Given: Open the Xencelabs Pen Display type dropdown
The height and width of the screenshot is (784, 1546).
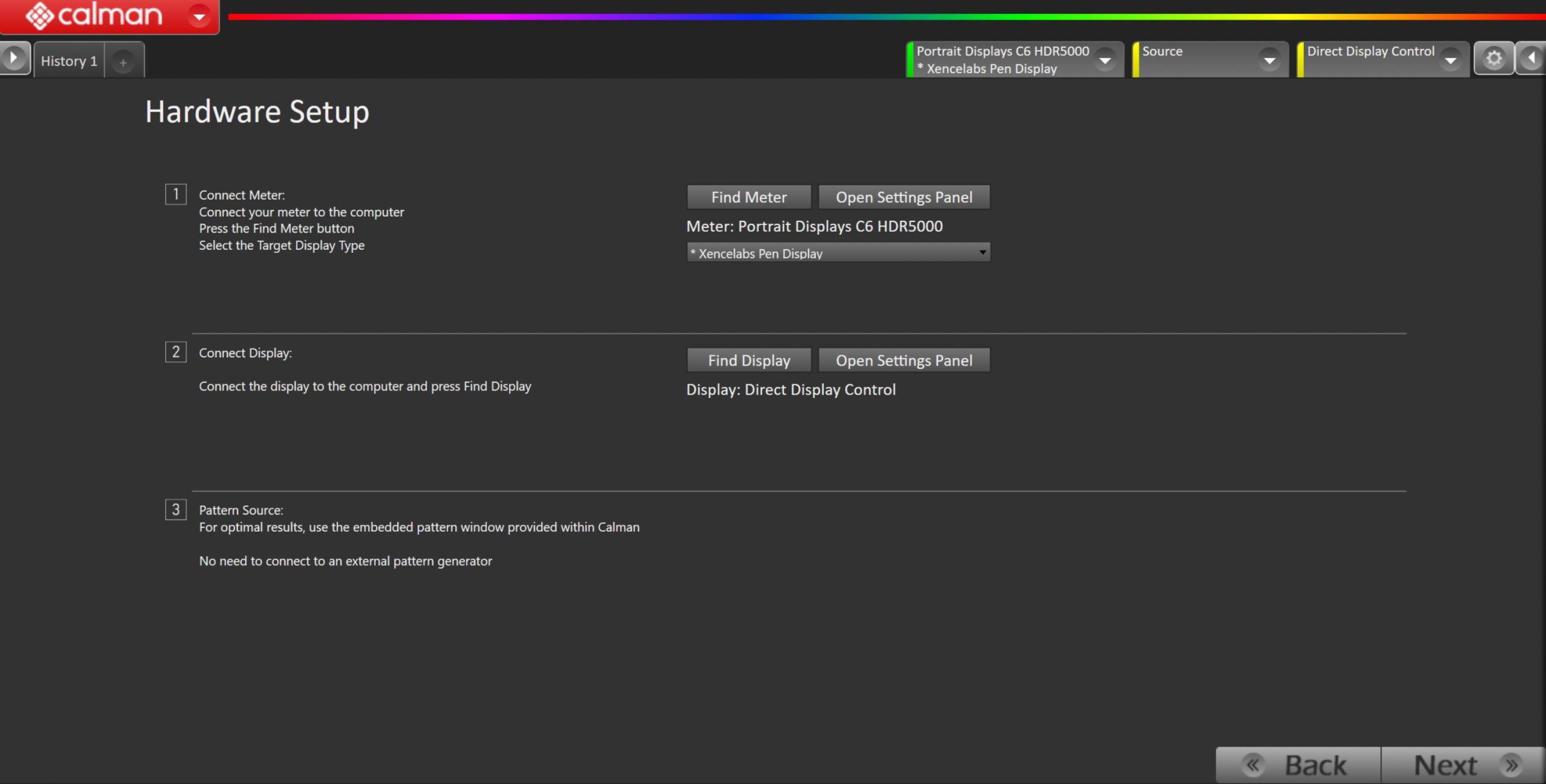Looking at the screenshot, I should coord(838,252).
